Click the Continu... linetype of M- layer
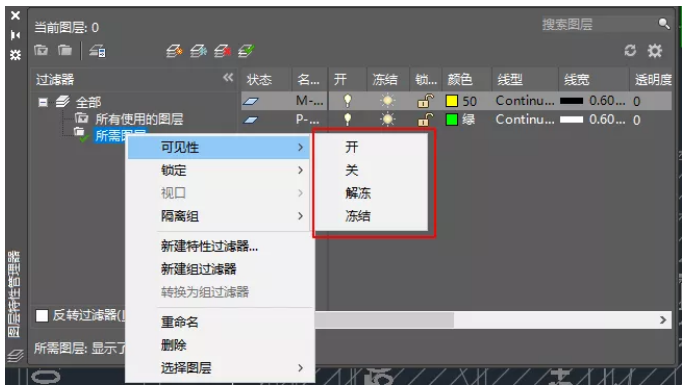 525,101
